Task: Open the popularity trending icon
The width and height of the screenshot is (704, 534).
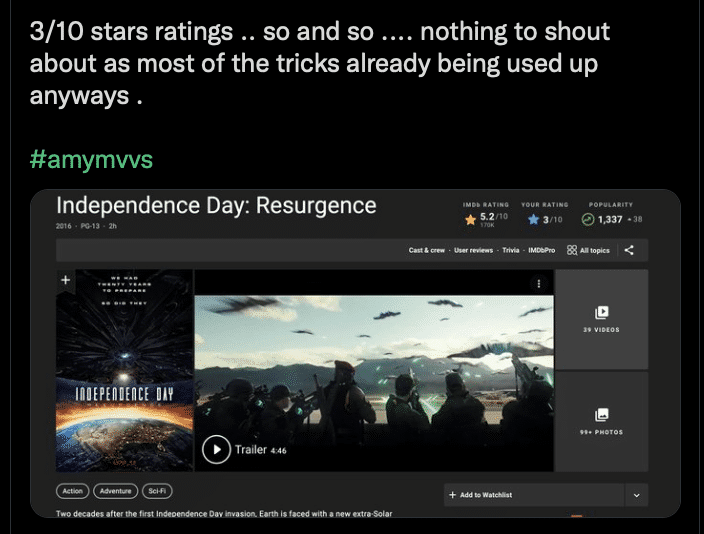Action: coord(588,220)
